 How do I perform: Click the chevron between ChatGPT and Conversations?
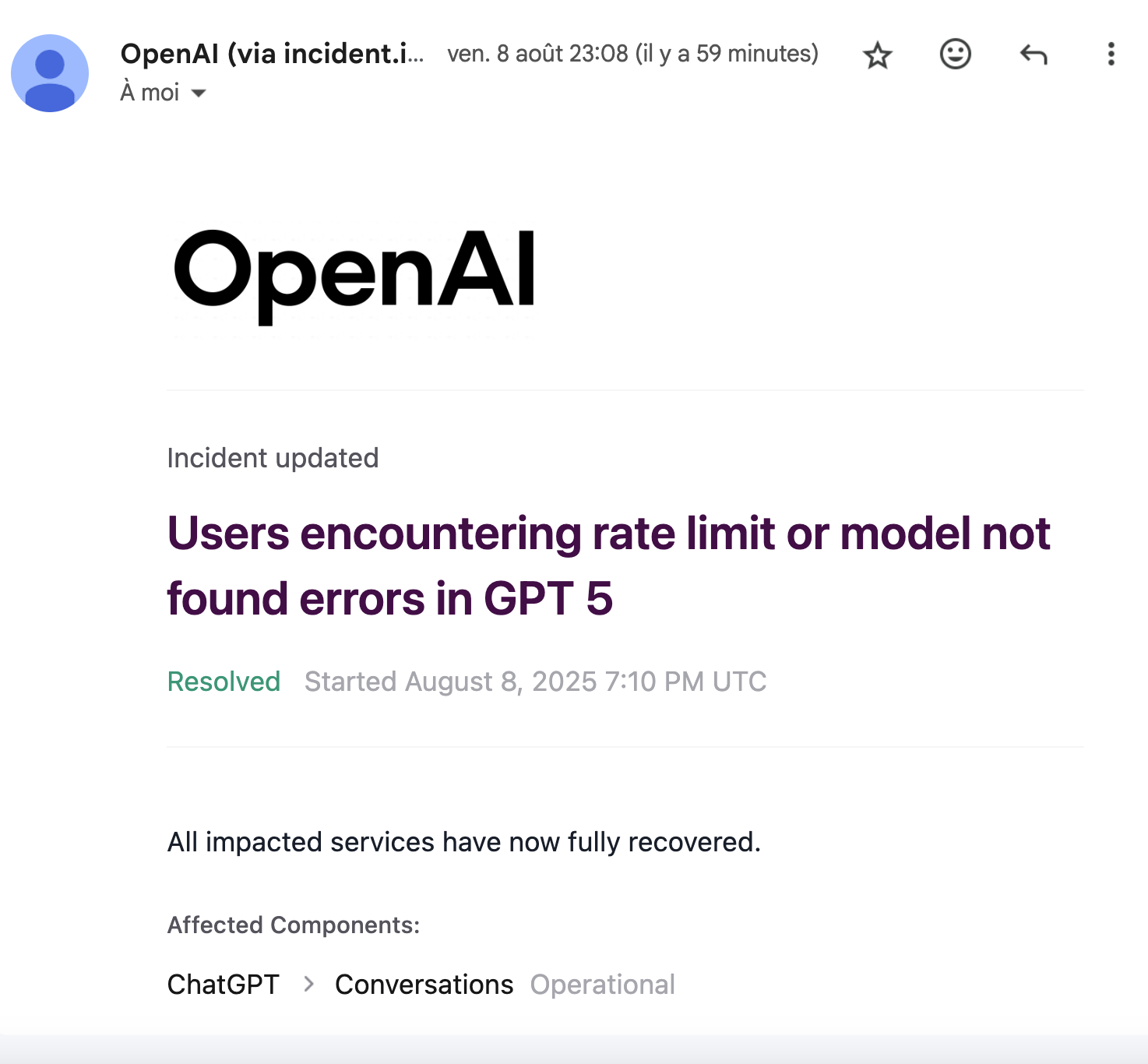coord(308,985)
